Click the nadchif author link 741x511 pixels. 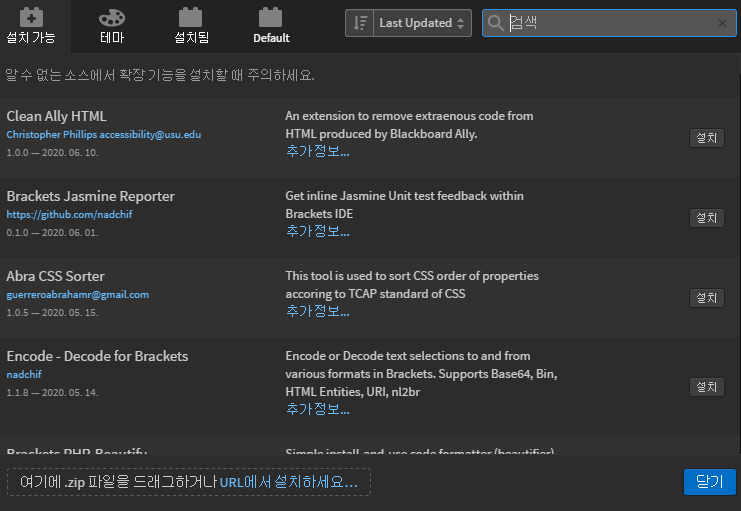[x=24, y=374]
